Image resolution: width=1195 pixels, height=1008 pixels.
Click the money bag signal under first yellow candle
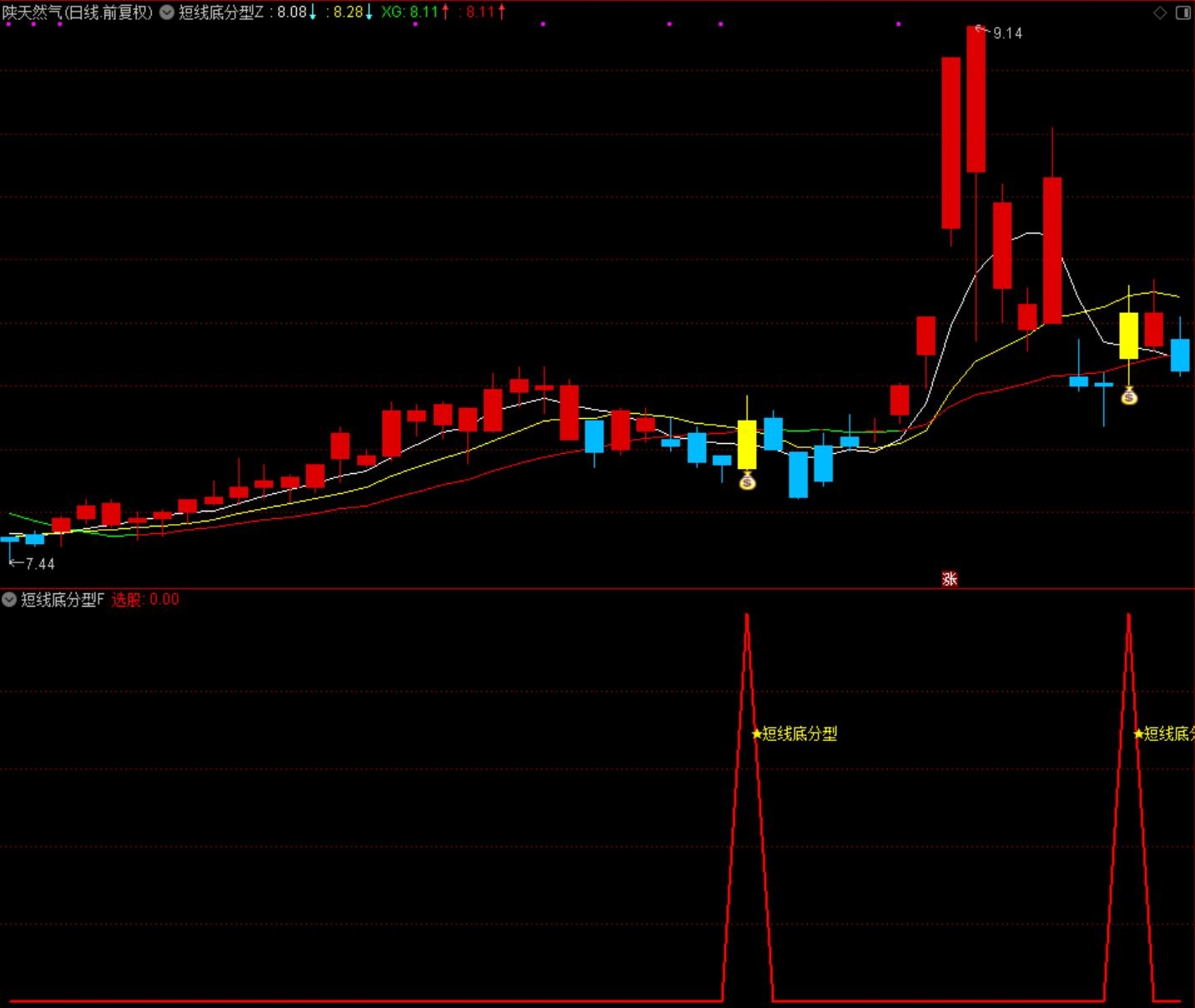pyautogui.click(x=747, y=481)
